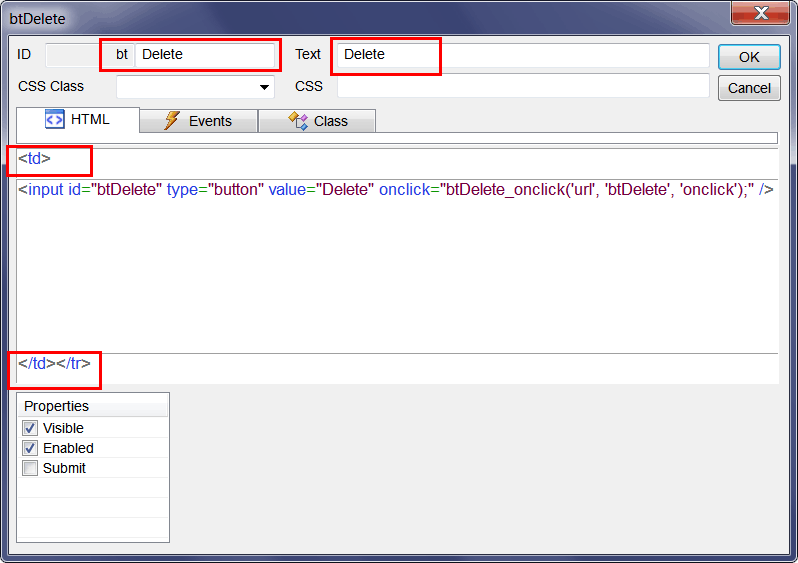Image resolution: width=798 pixels, height=563 pixels.
Task: Click the ID label
Action: point(24,54)
